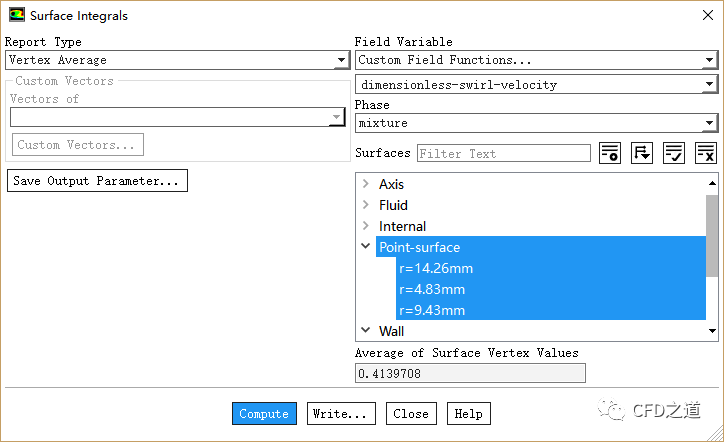724x442 pixels.
Task: Click Save Output Parameter... button
Action: 97,181
